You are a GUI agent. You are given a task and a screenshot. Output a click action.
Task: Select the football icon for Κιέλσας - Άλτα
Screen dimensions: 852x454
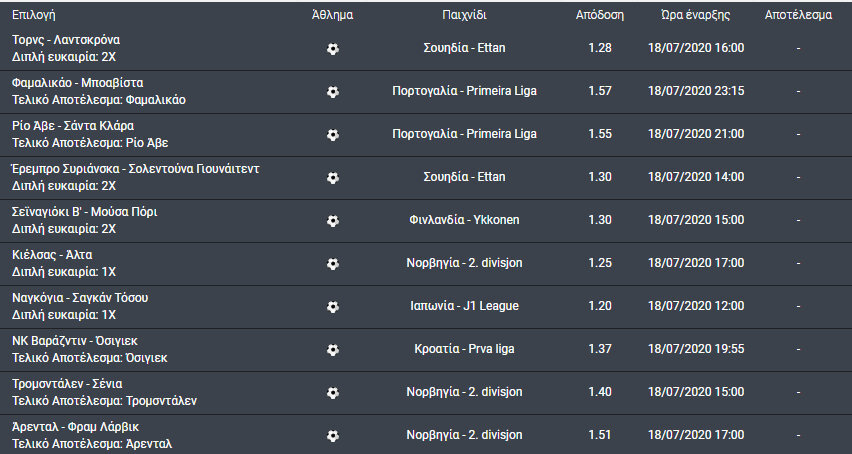coord(333,264)
